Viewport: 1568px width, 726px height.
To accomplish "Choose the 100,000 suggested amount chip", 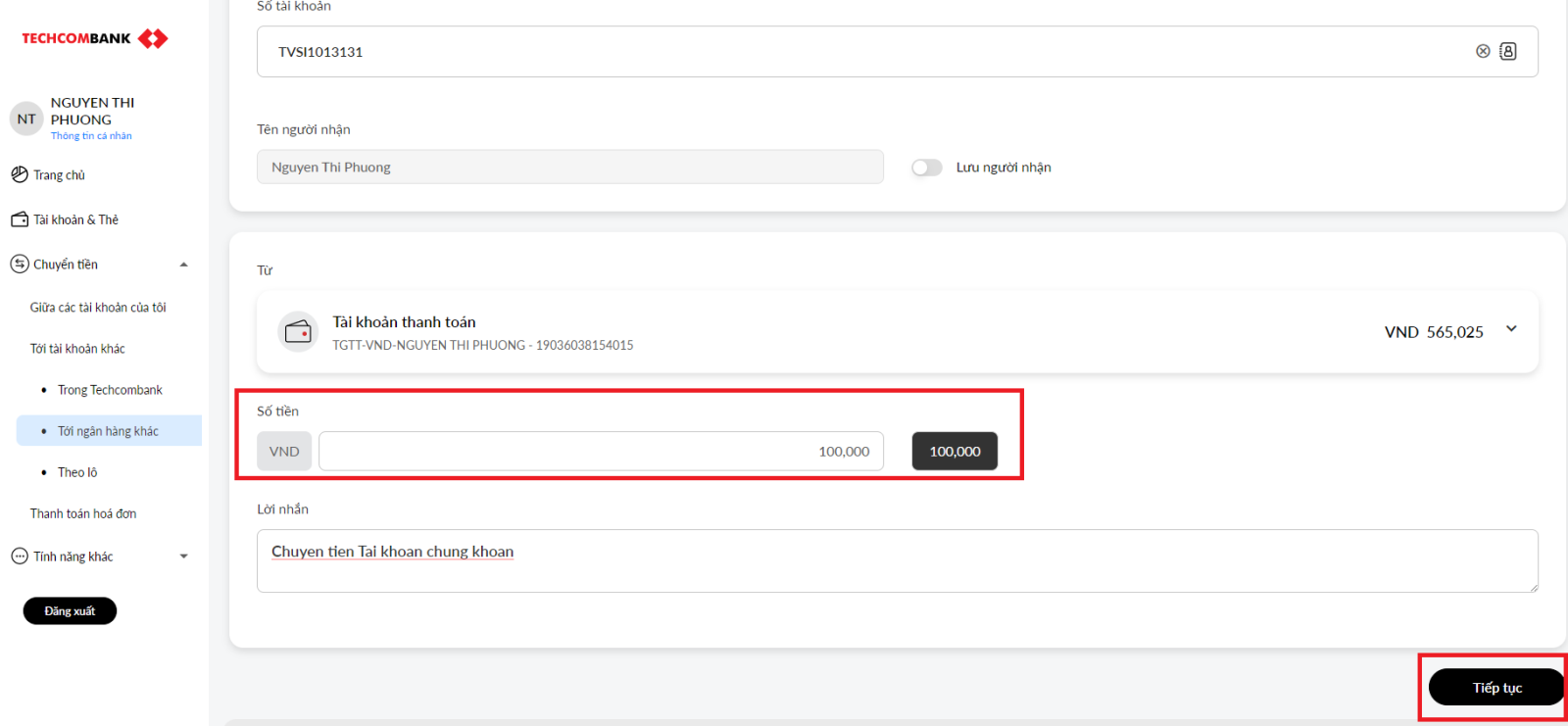I will tap(955, 451).
